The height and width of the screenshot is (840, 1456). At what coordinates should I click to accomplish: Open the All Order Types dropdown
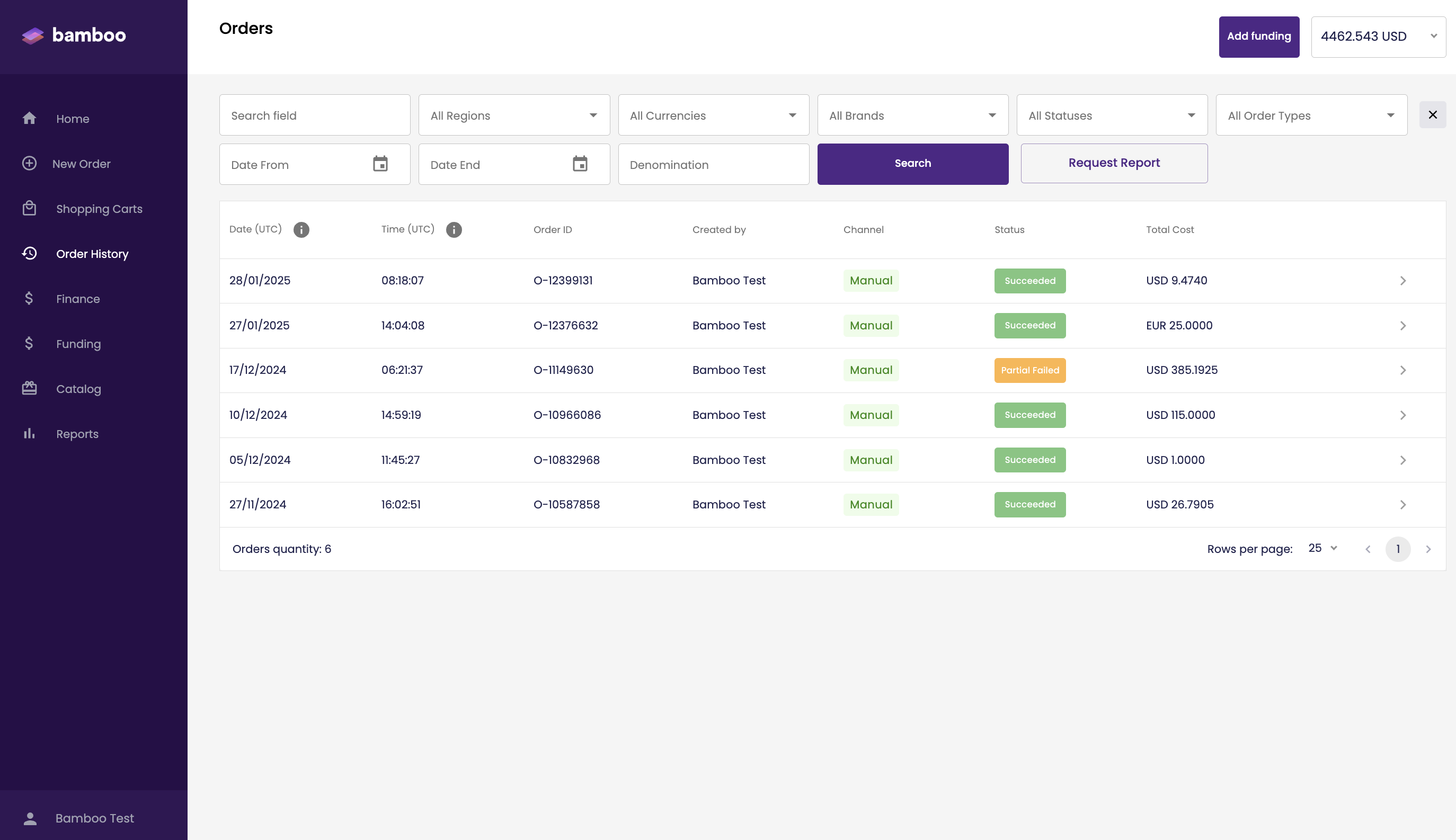coord(1311,115)
